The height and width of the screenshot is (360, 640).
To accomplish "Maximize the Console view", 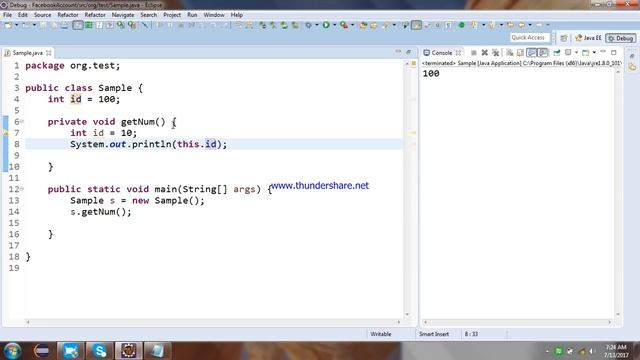I will coord(613,52).
